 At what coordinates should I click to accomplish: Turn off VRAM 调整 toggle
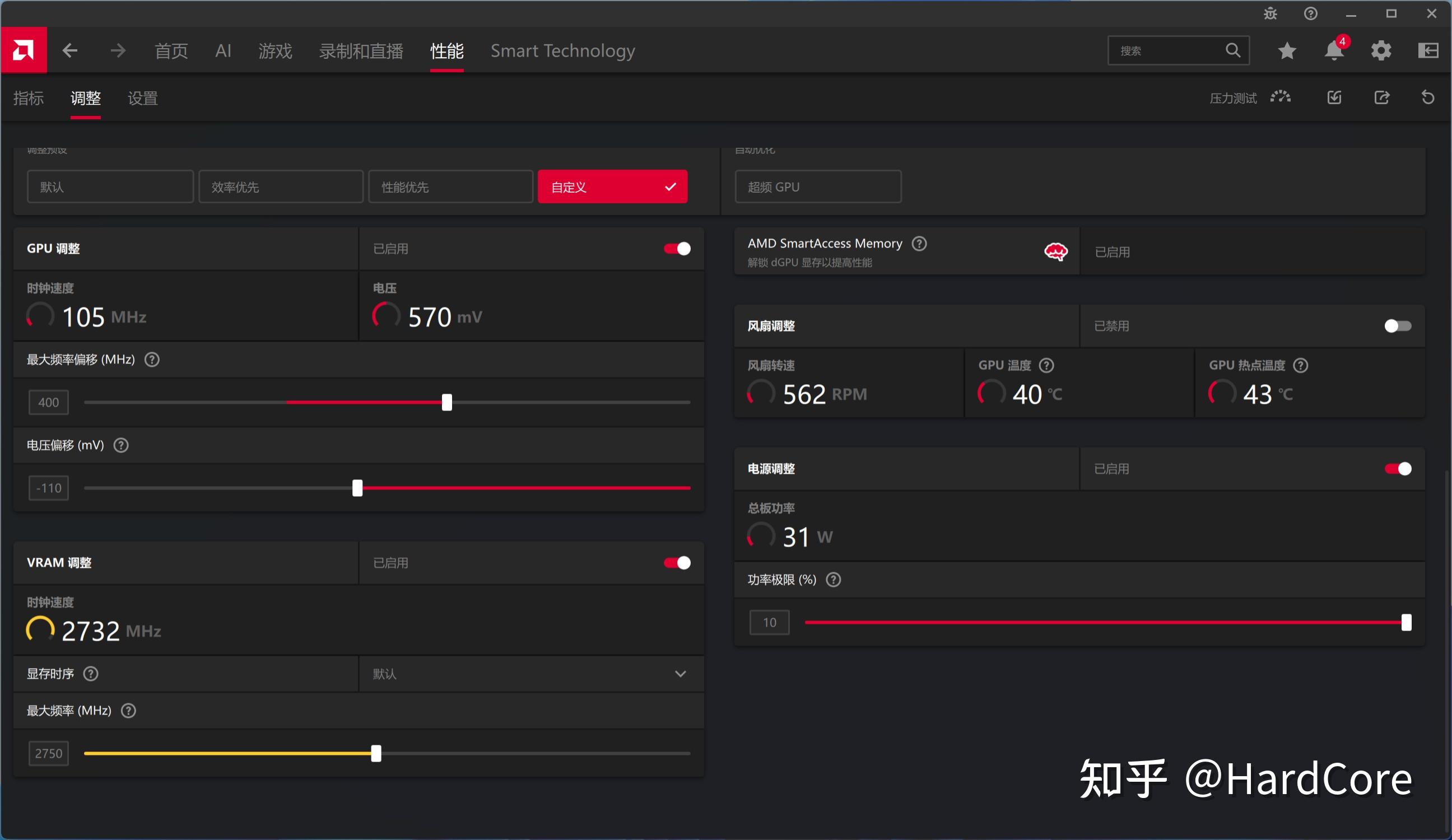point(678,563)
